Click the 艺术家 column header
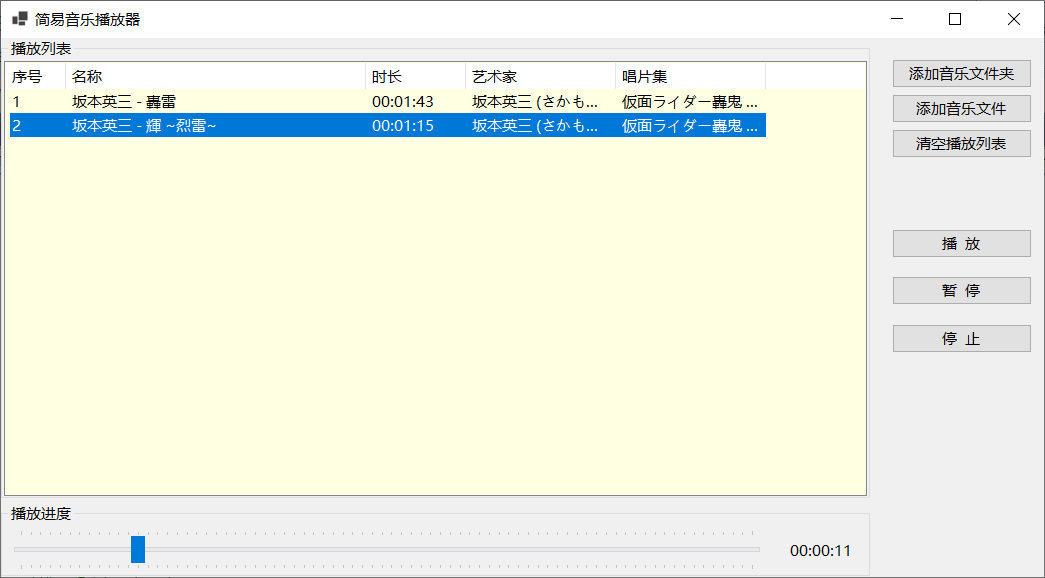Viewport: 1045px width, 578px height. (540, 77)
